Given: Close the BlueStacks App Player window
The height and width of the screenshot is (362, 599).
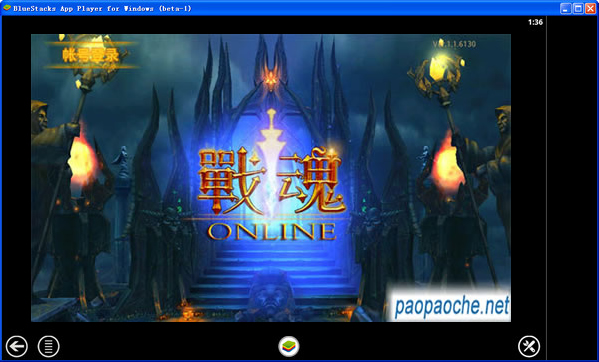Looking at the screenshot, I should (591, 8).
